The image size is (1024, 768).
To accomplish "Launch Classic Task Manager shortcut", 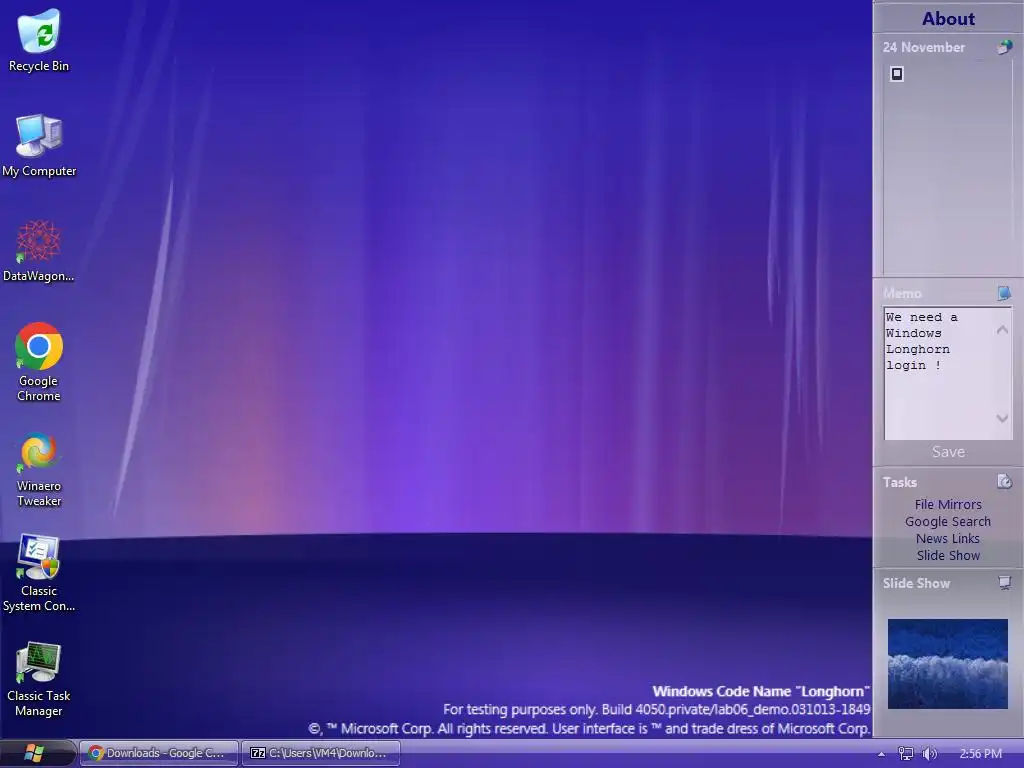I will pos(39,679).
